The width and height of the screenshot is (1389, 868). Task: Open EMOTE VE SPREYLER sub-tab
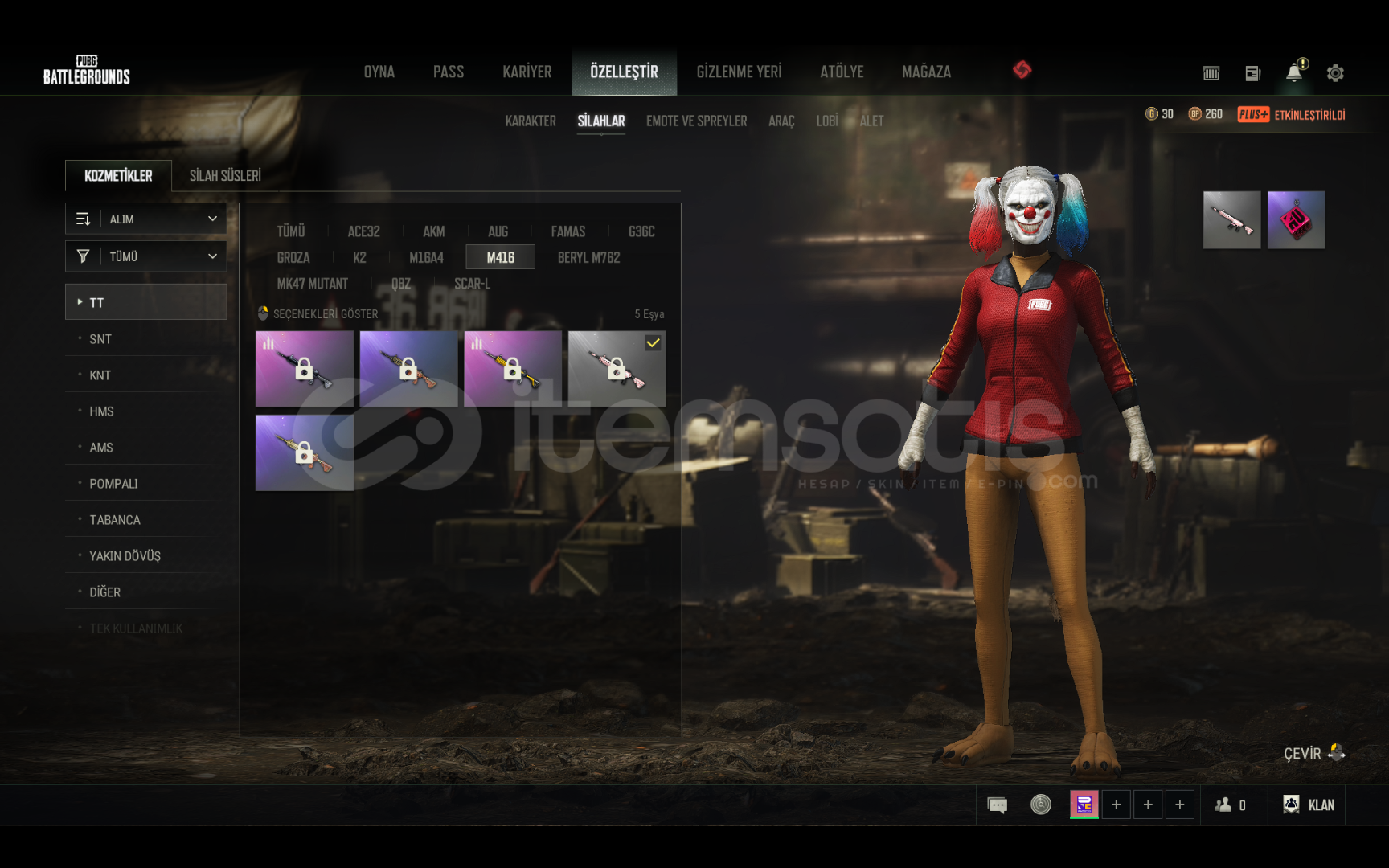[697, 121]
